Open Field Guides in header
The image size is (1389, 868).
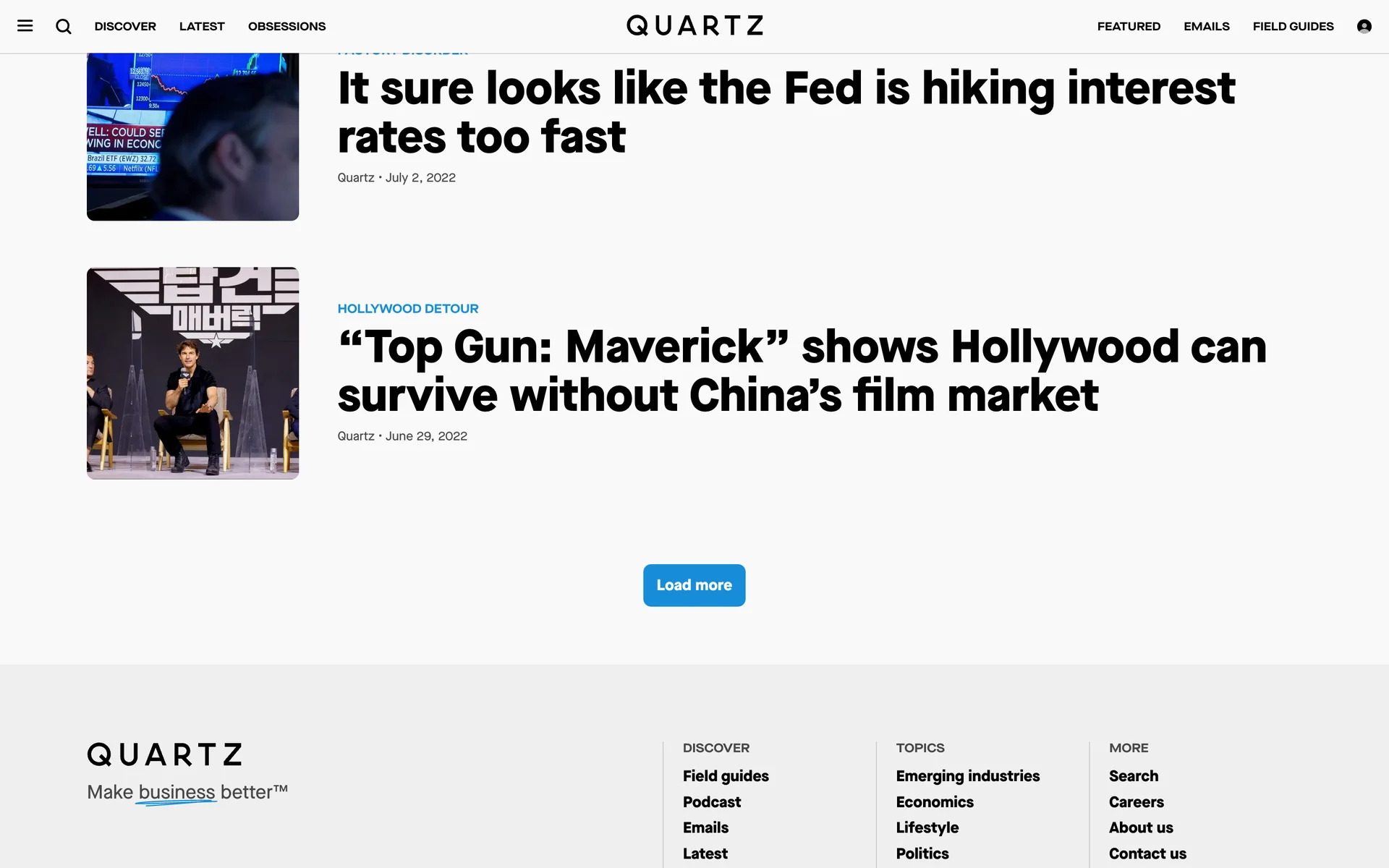1293,26
